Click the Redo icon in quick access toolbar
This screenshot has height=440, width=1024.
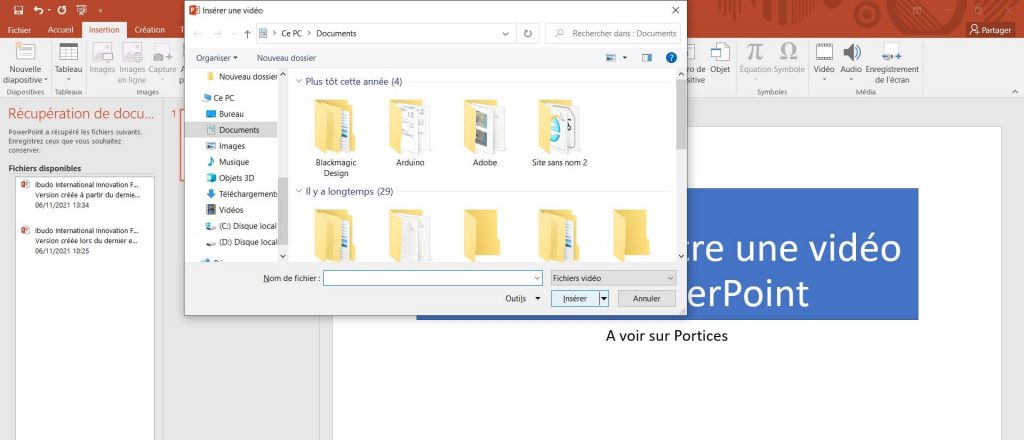coord(61,10)
